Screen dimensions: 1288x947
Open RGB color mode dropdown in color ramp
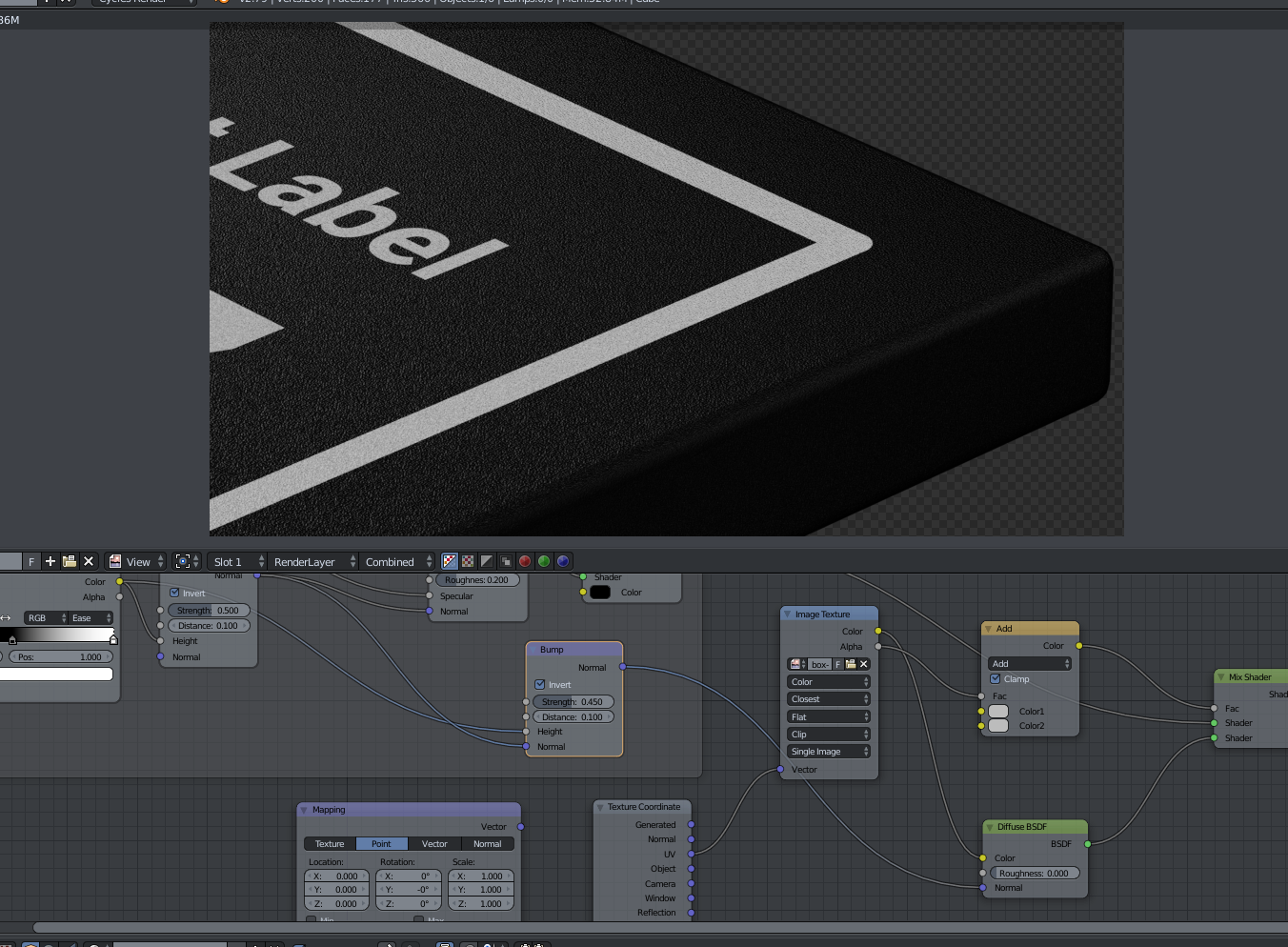[46, 617]
